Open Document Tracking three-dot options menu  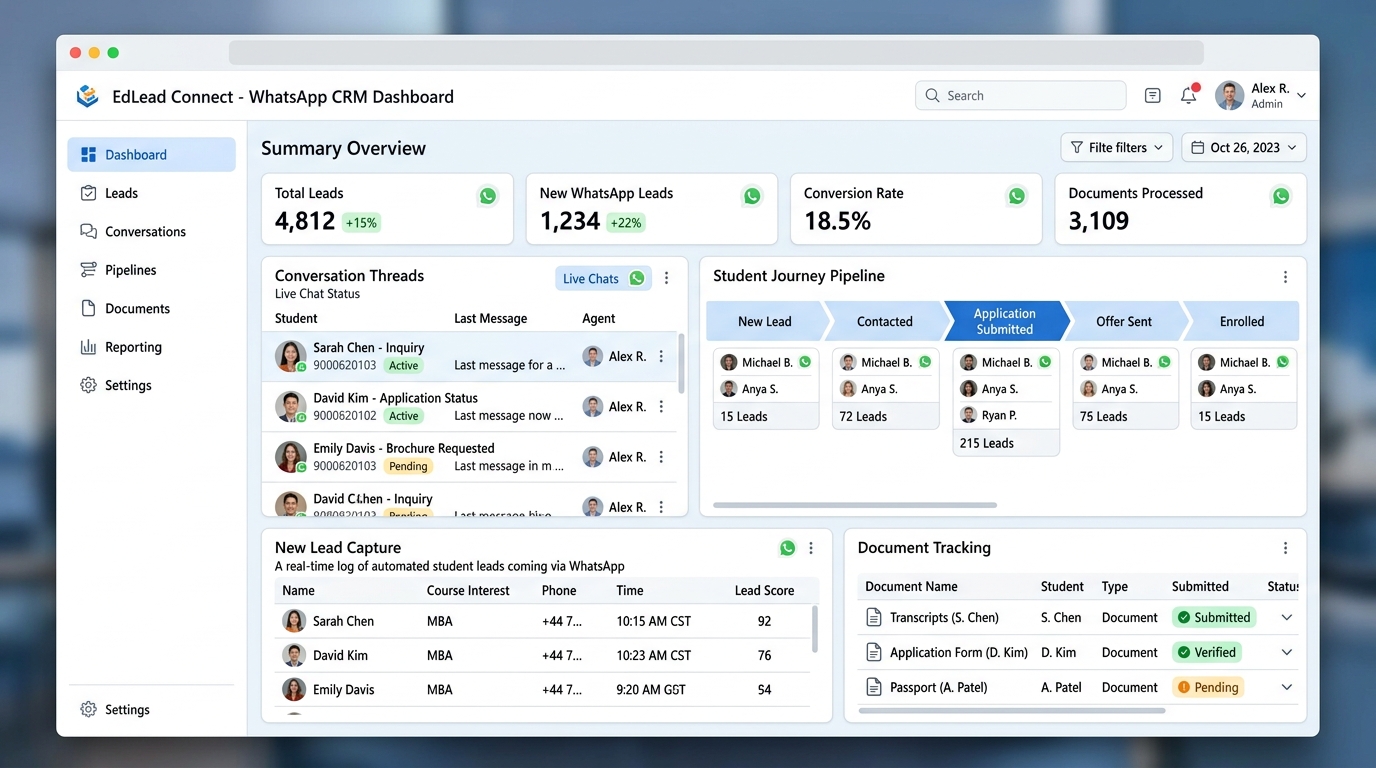pyautogui.click(x=1285, y=548)
